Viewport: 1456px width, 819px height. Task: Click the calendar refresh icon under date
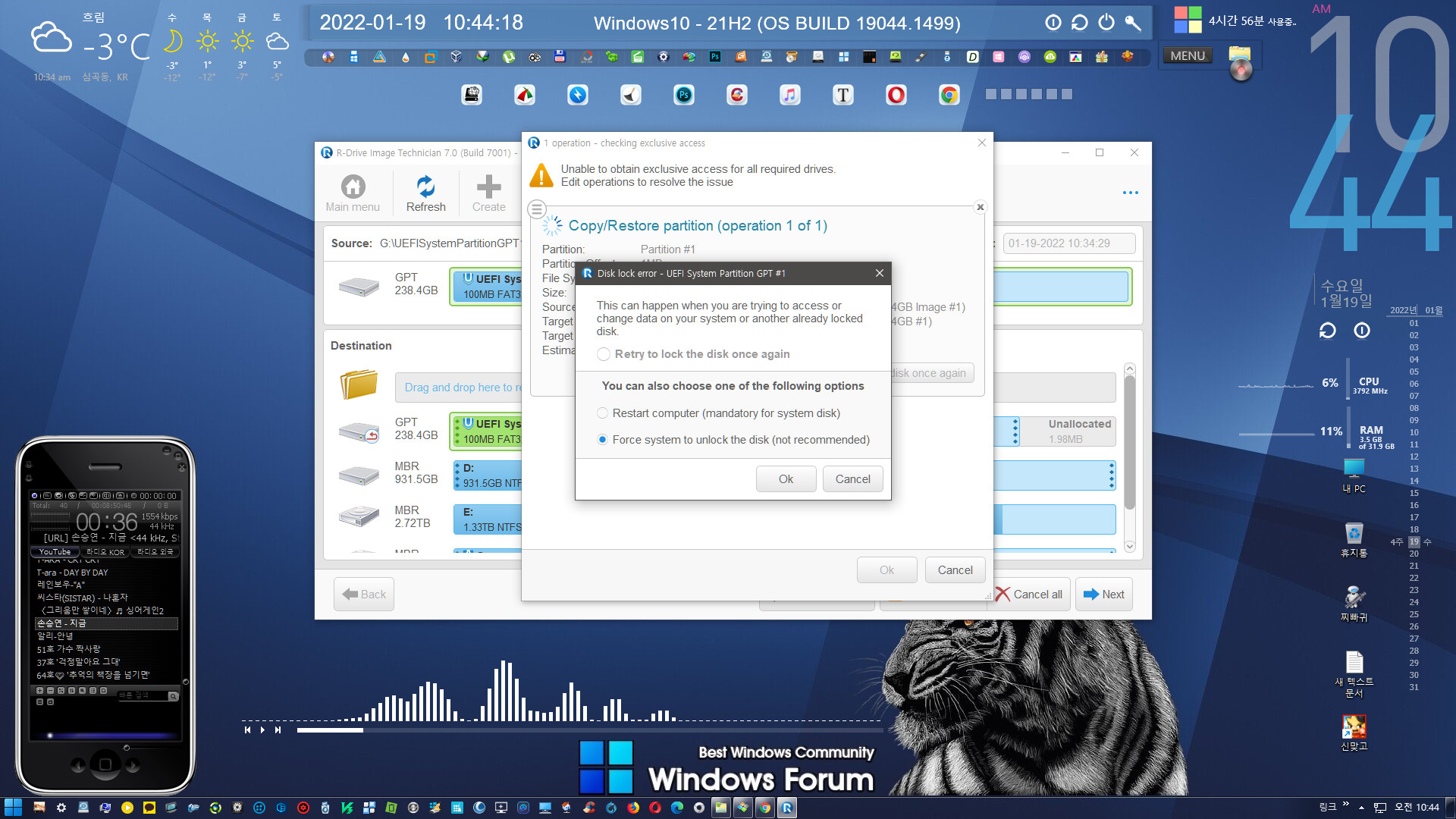1327,331
